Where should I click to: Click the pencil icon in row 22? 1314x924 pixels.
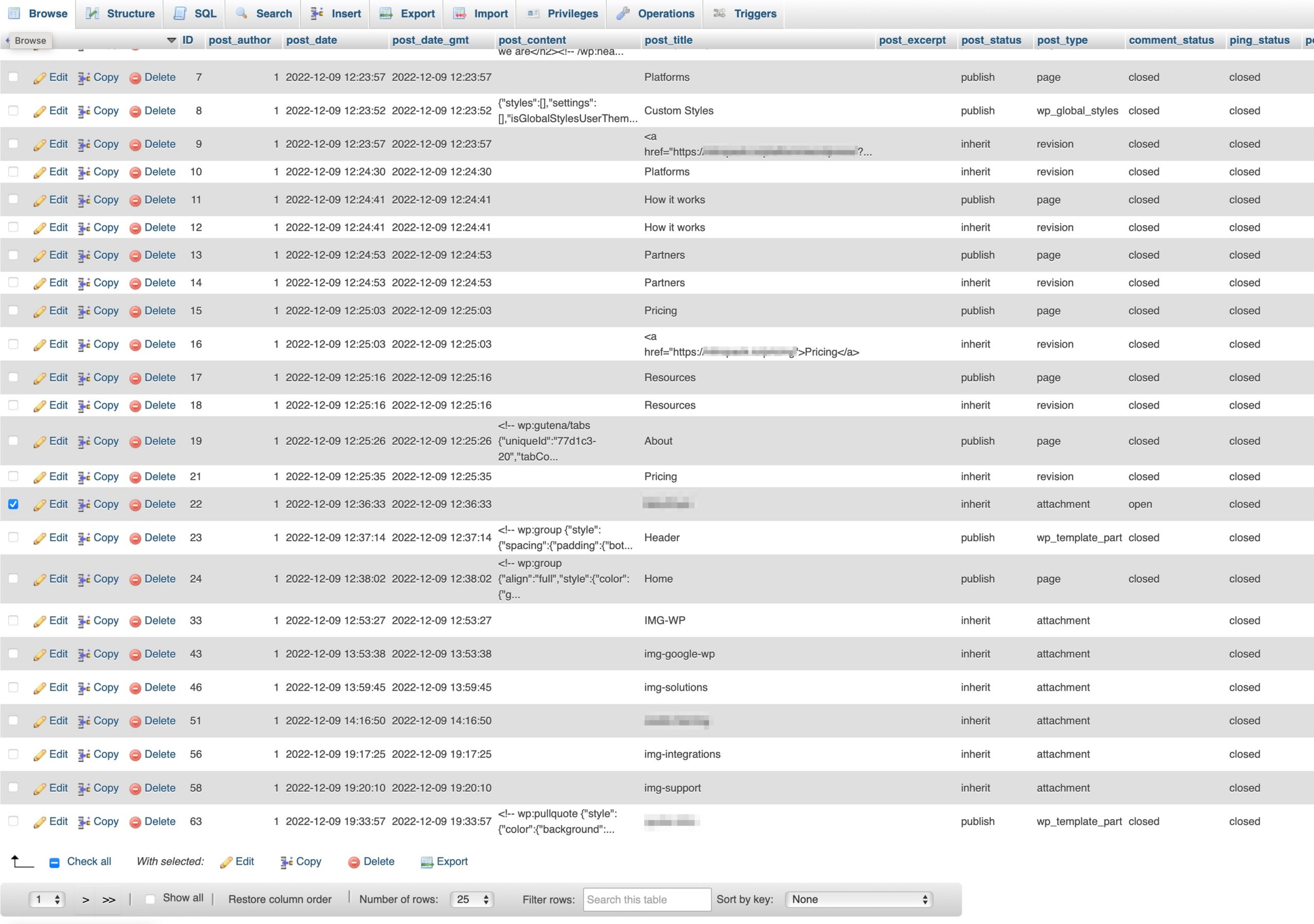(40, 505)
